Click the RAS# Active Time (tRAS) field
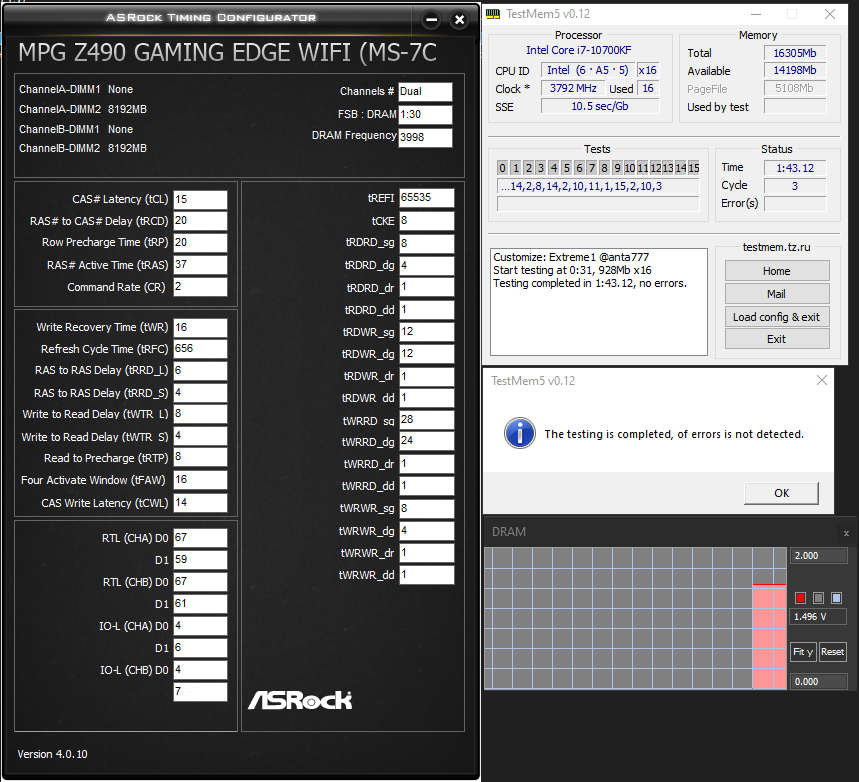Screen dimensions: 859x782 pyautogui.click(x=201, y=265)
